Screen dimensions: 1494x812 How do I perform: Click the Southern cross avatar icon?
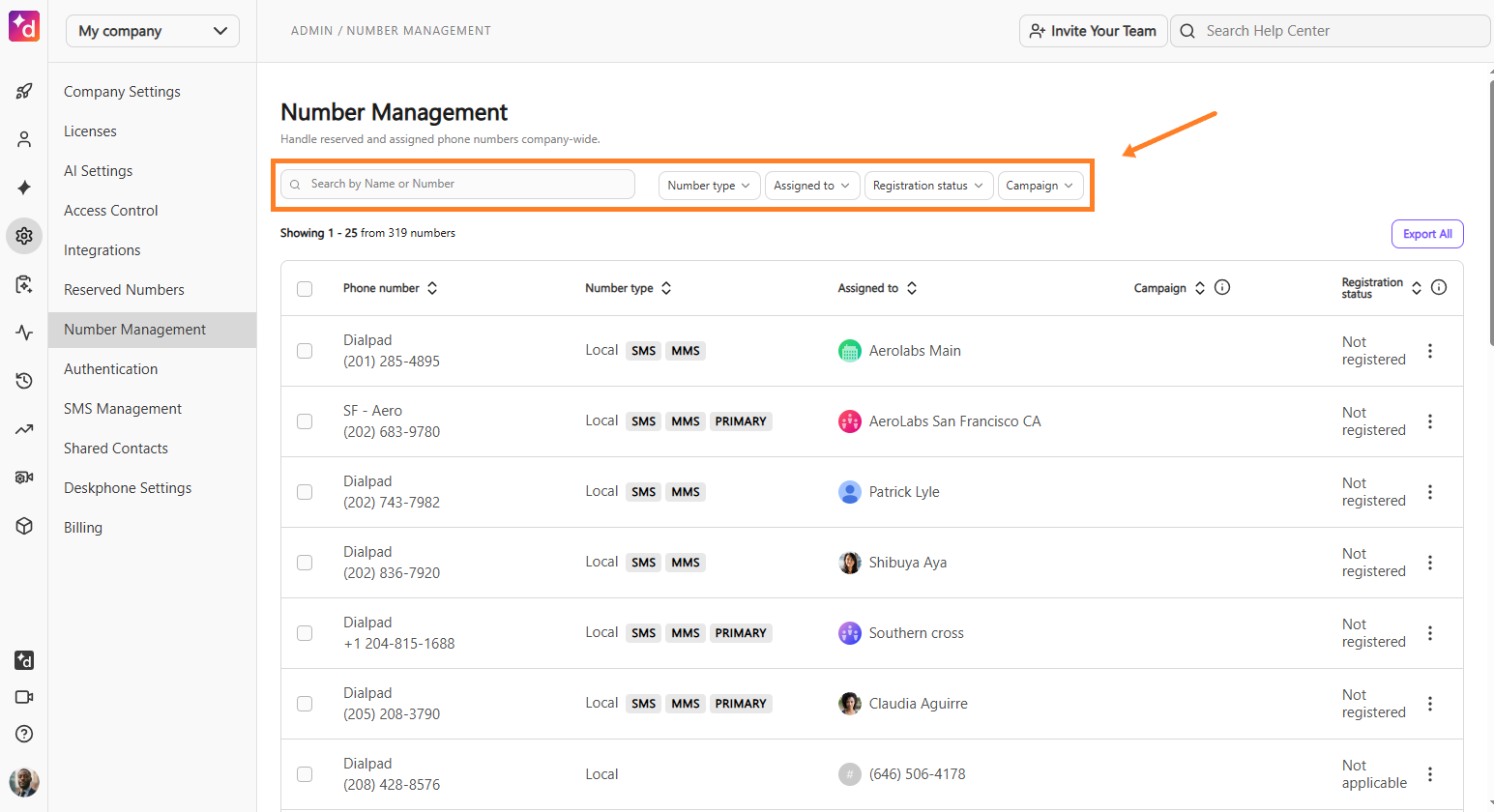[x=850, y=633]
